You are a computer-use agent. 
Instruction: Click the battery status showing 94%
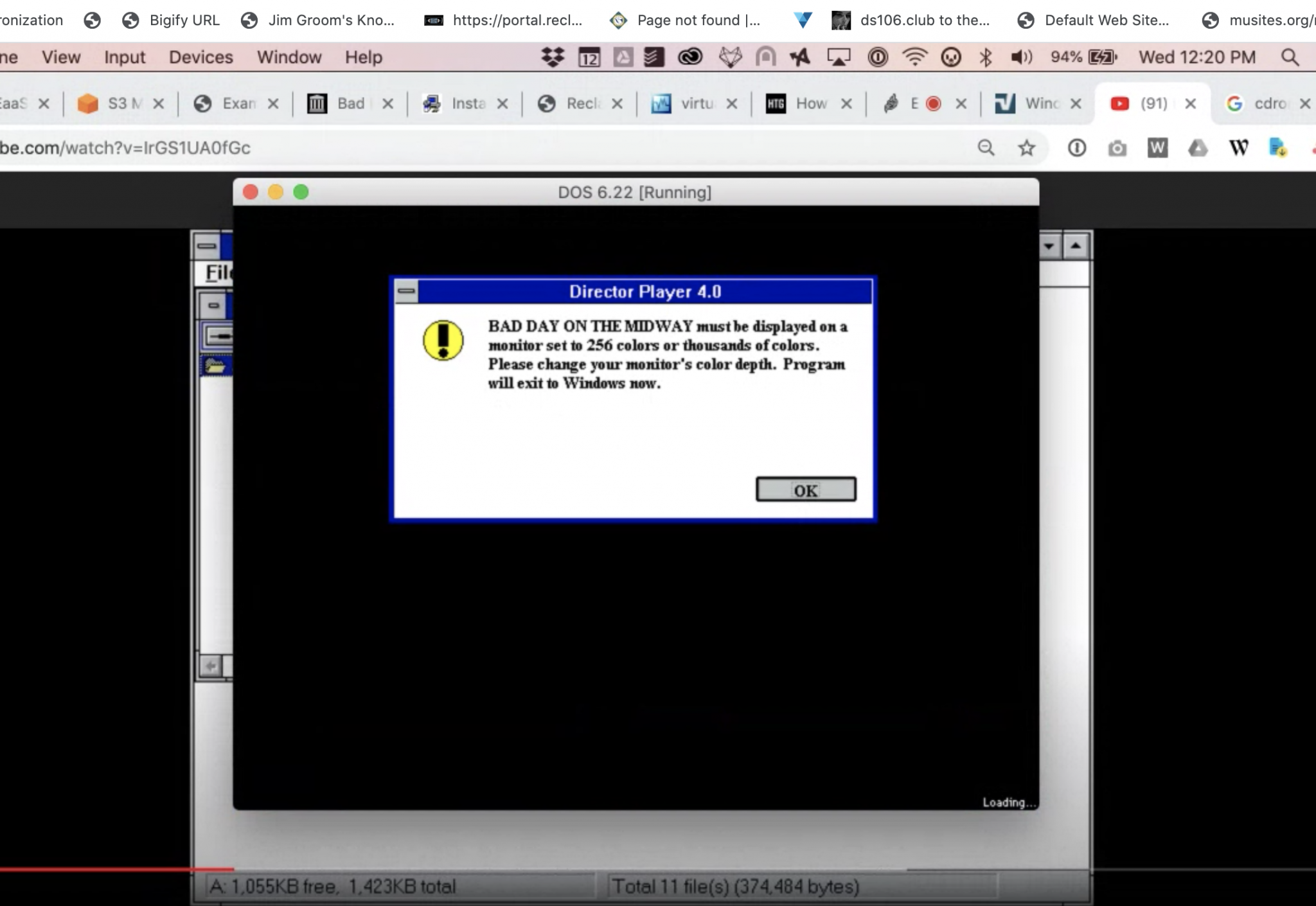[1084, 57]
